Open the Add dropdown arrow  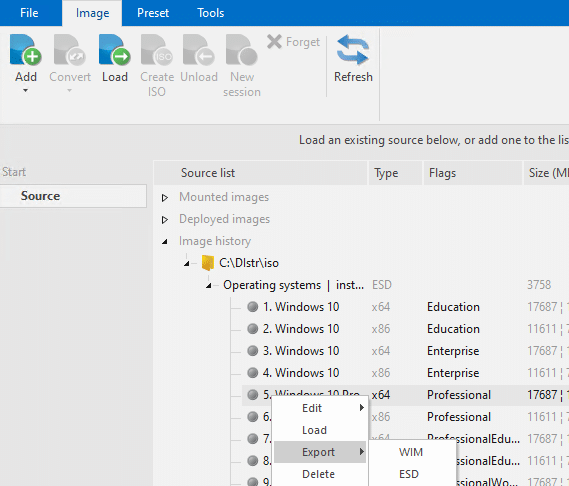pyautogui.click(x=25, y=90)
